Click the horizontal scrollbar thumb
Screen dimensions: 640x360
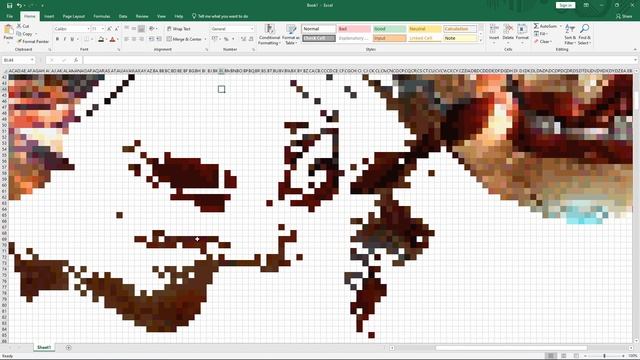511,348
